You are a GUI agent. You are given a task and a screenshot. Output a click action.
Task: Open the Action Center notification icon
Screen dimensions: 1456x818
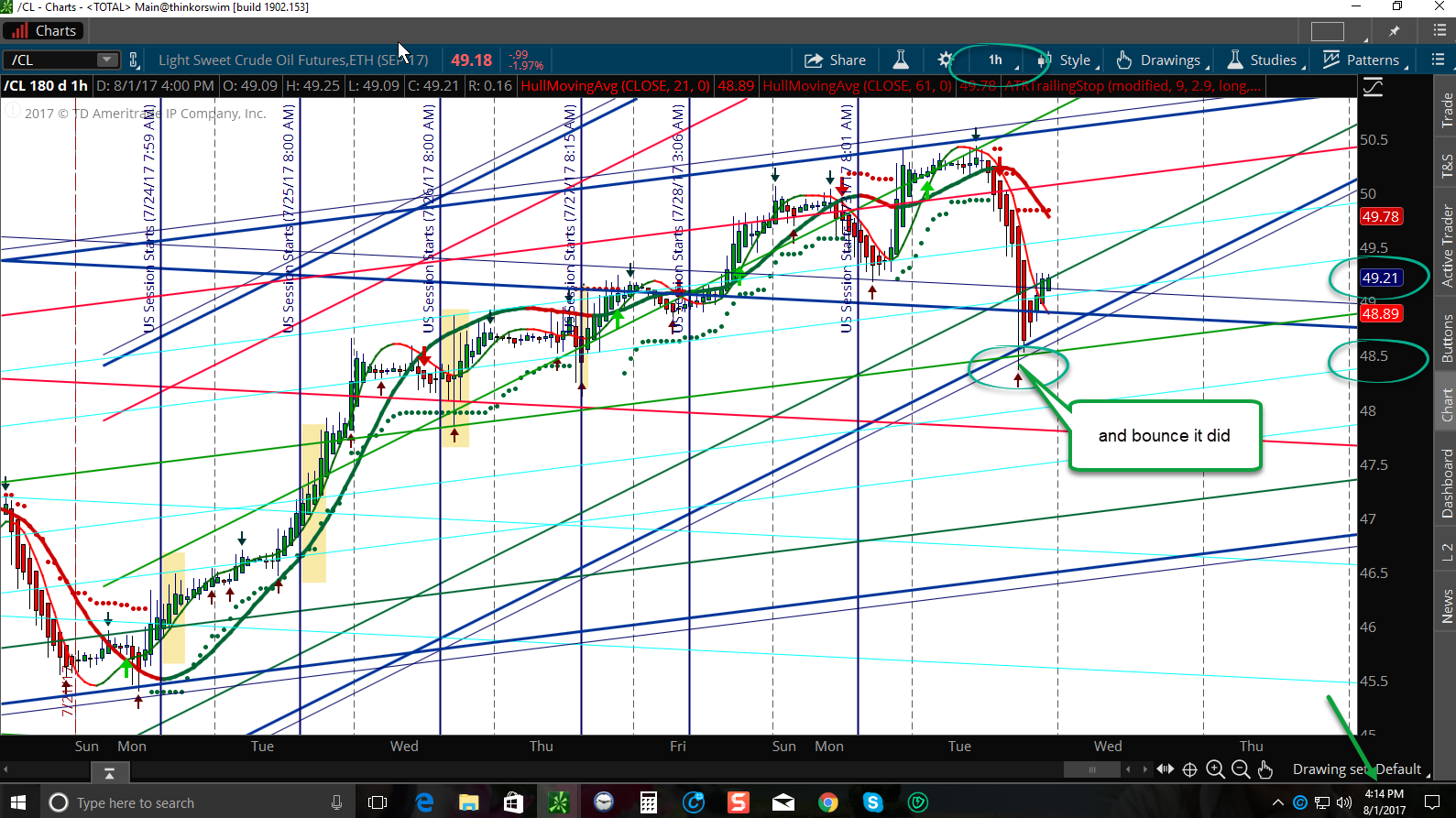point(1431,802)
